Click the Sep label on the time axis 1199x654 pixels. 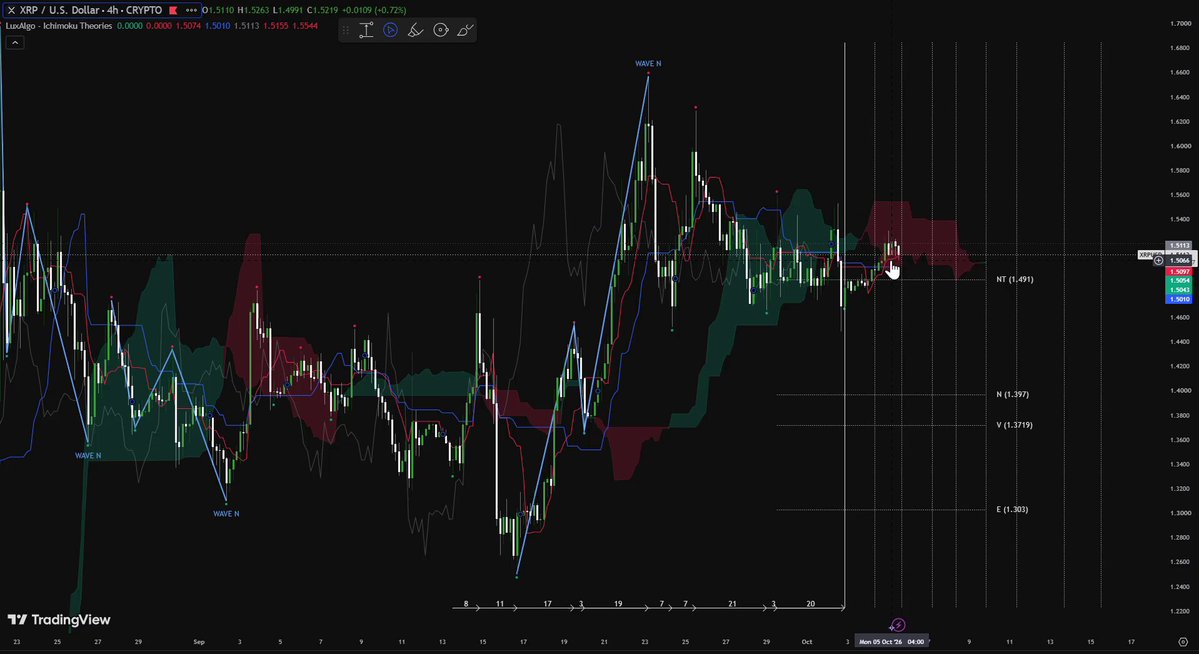pyautogui.click(x=199, y=642)
